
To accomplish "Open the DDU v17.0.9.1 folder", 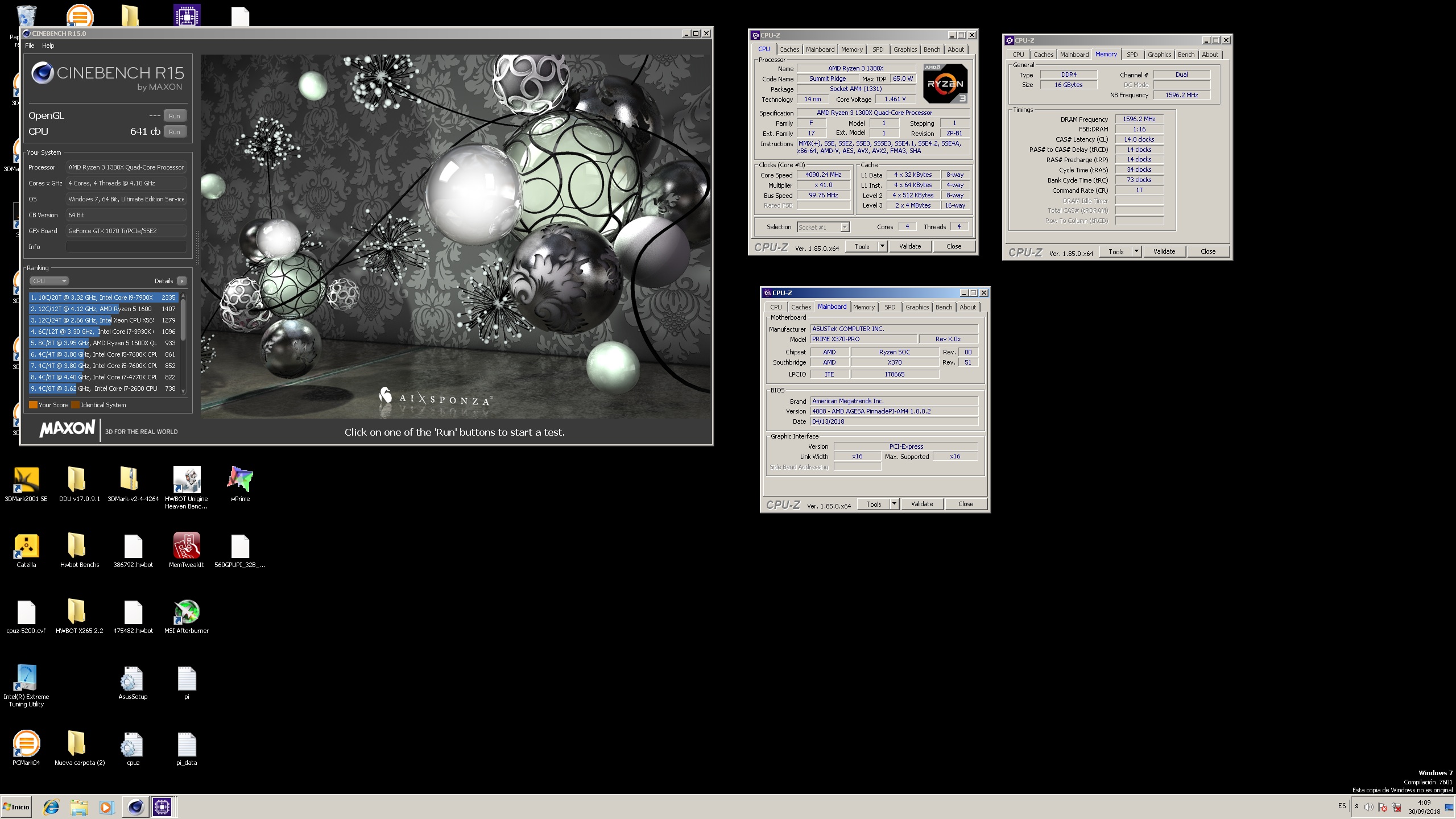I will tap(79, 484).
